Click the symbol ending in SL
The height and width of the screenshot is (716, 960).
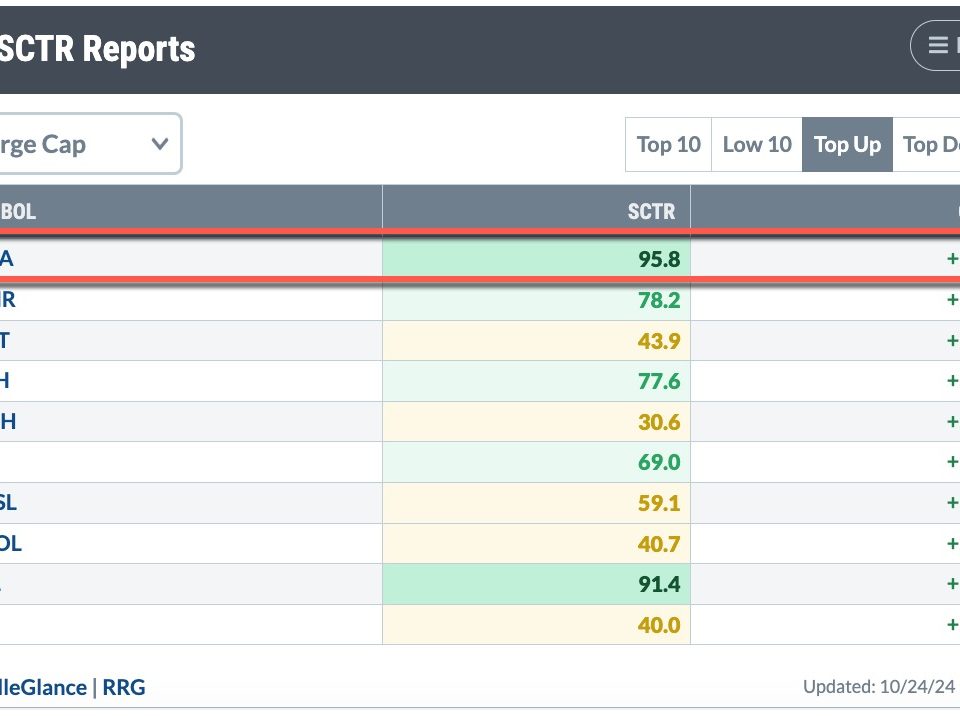click(x=8, y=503)
